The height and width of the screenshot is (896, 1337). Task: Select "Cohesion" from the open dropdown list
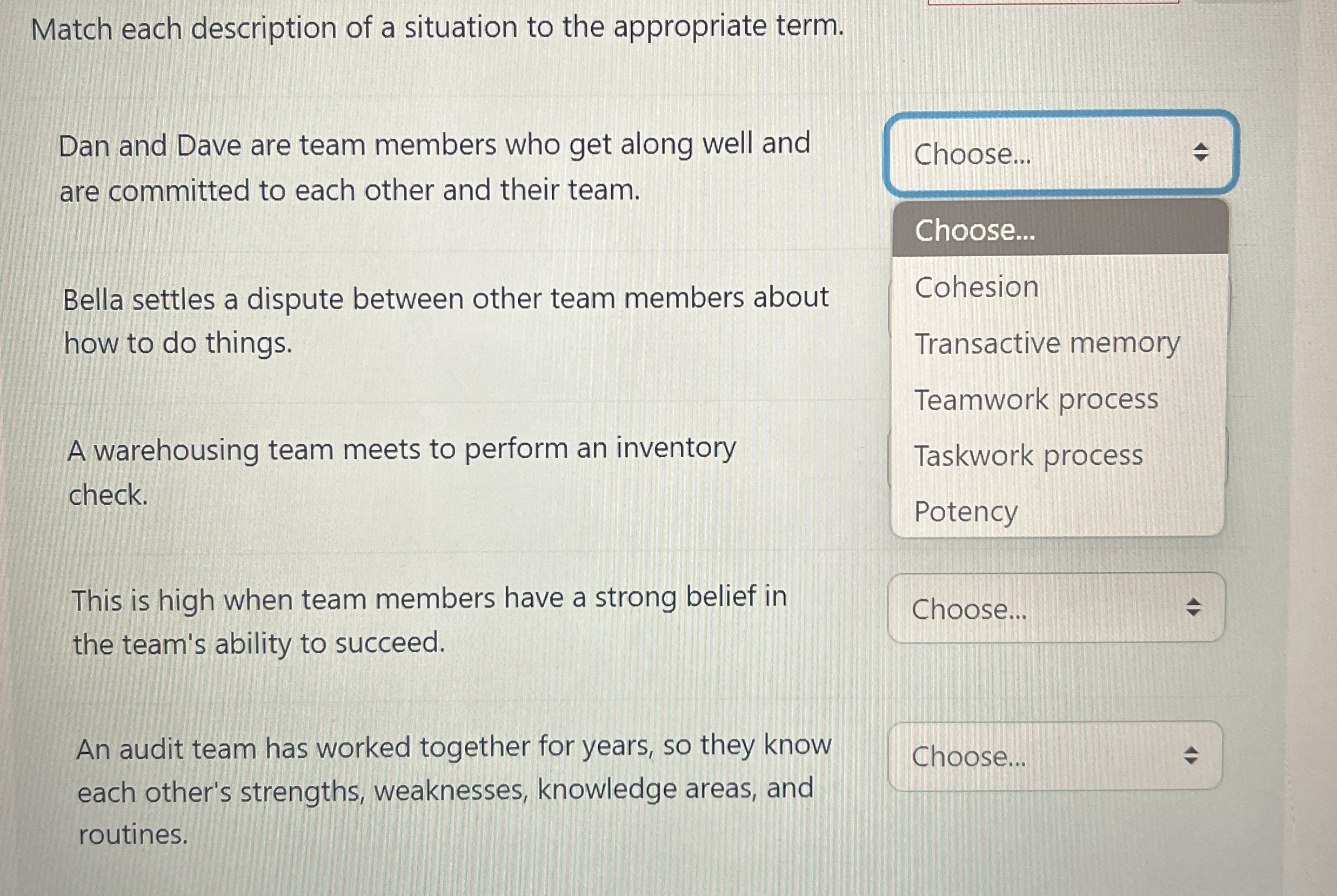point(977,287)
